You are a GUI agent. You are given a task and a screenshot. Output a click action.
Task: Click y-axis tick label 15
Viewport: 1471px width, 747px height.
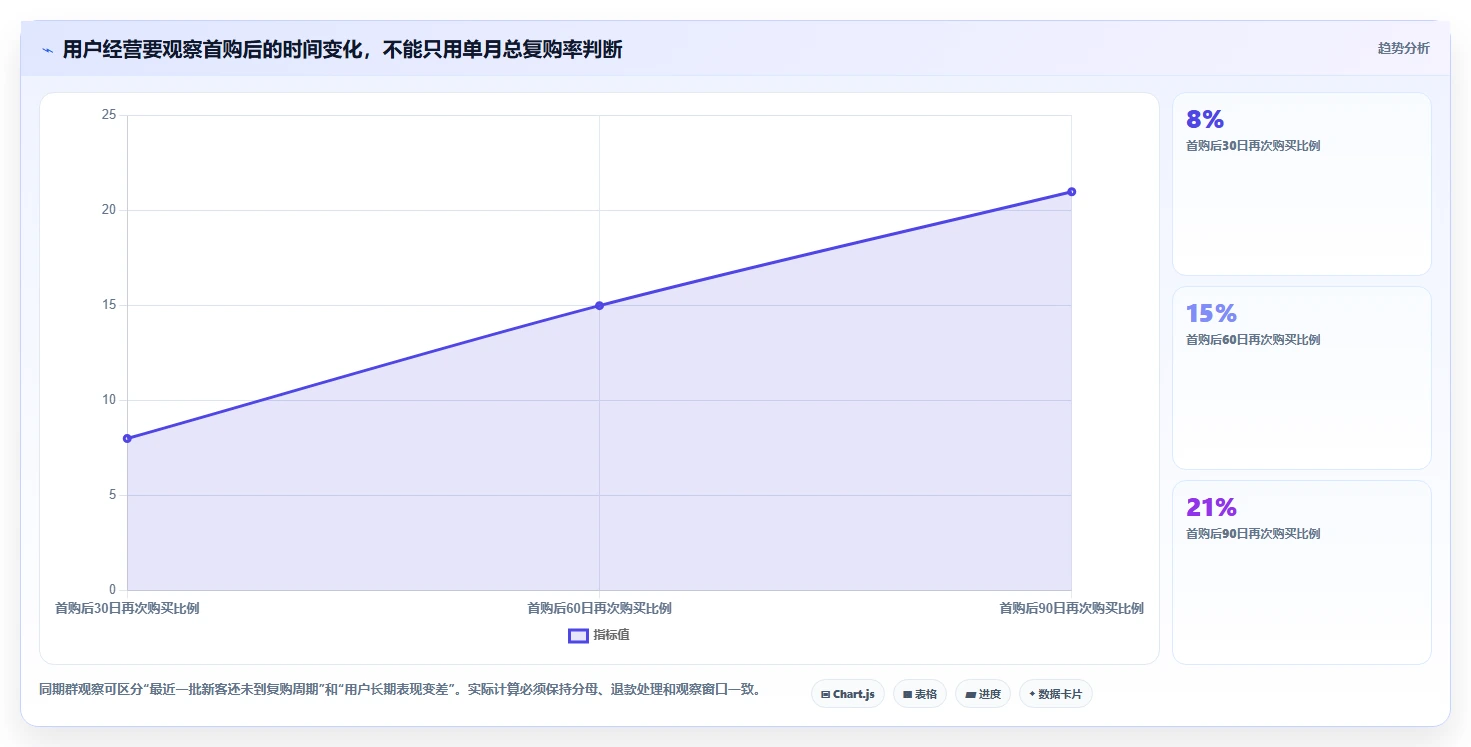click(x=109, y=305)
